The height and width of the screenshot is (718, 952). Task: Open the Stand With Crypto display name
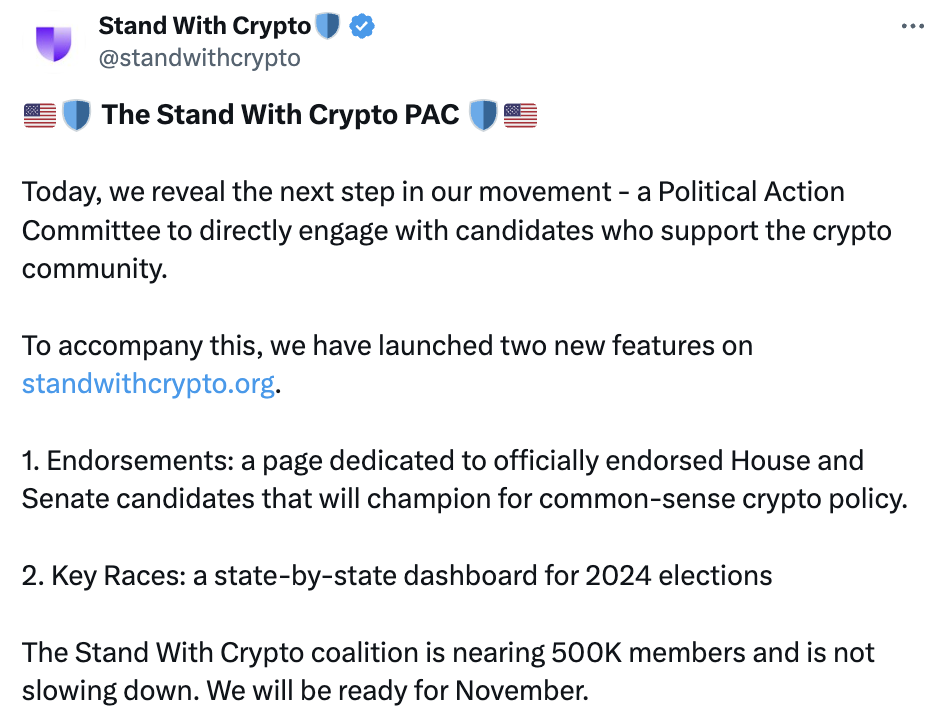[204, 27]
